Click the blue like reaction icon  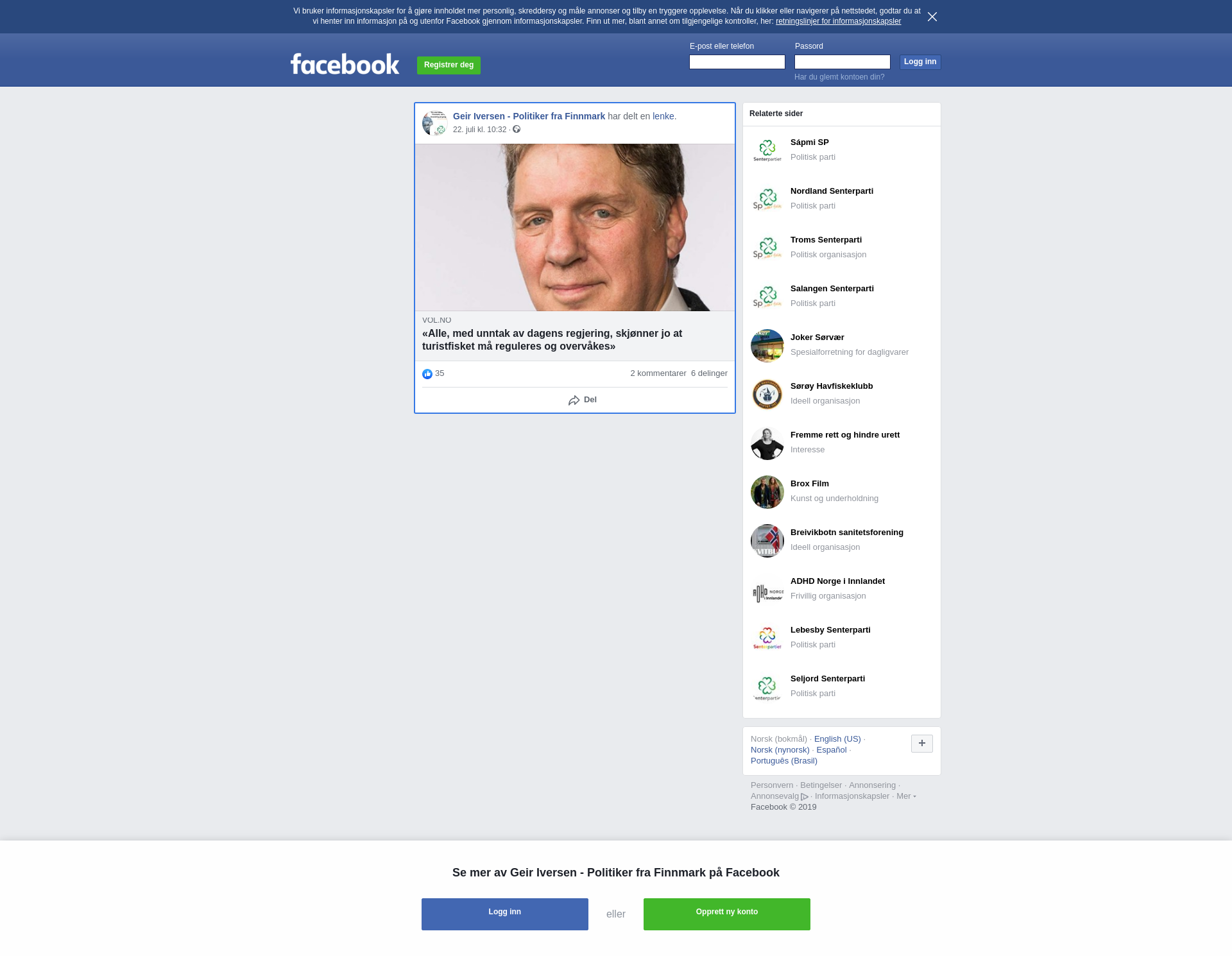(x=427, y=374)
